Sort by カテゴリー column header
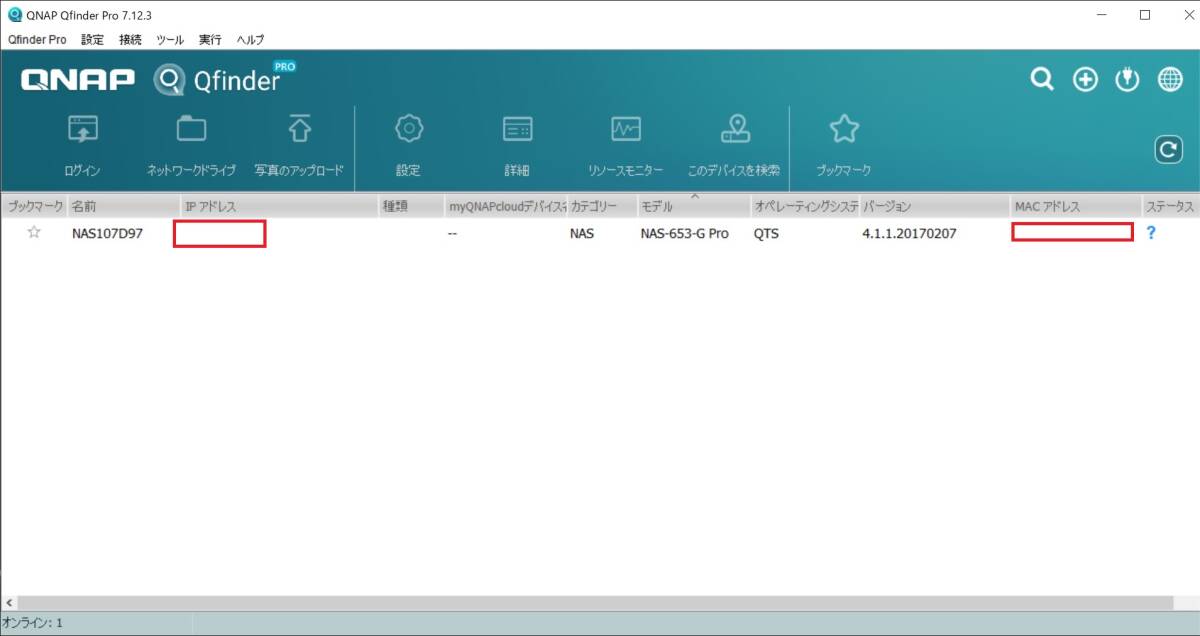 (x=601, y=206)
